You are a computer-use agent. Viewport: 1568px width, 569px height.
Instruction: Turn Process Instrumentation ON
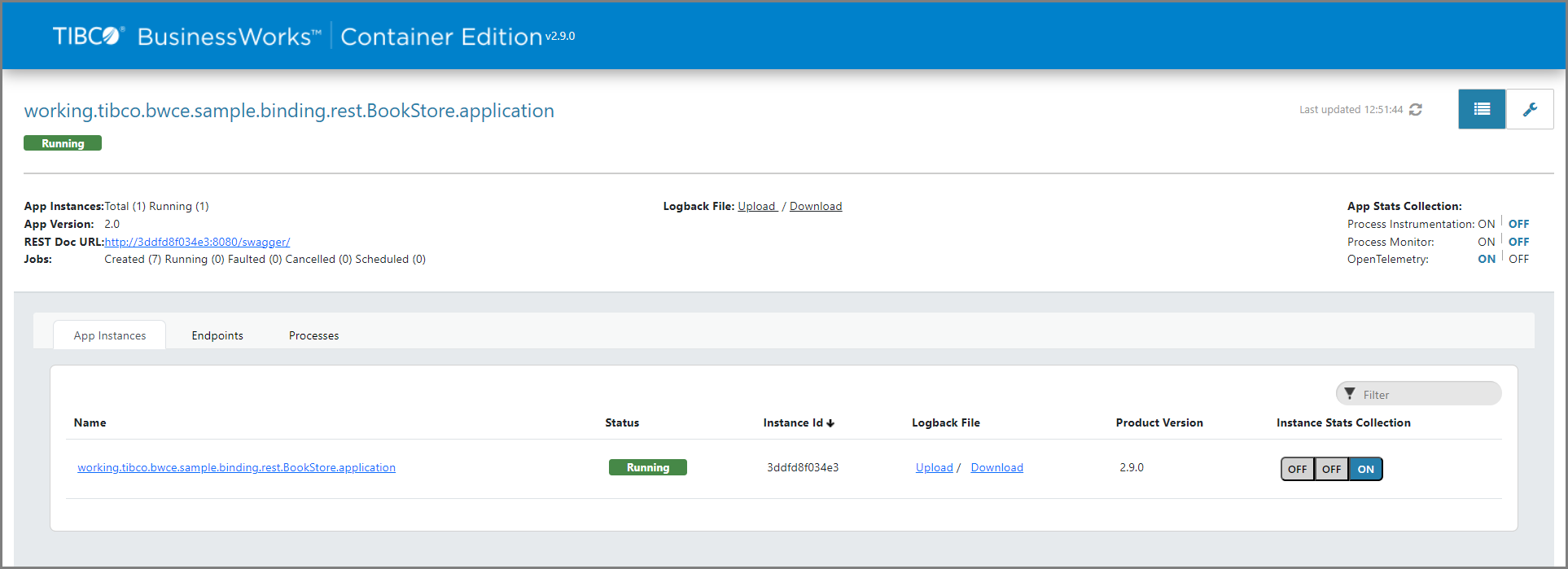coord(1487,224)
